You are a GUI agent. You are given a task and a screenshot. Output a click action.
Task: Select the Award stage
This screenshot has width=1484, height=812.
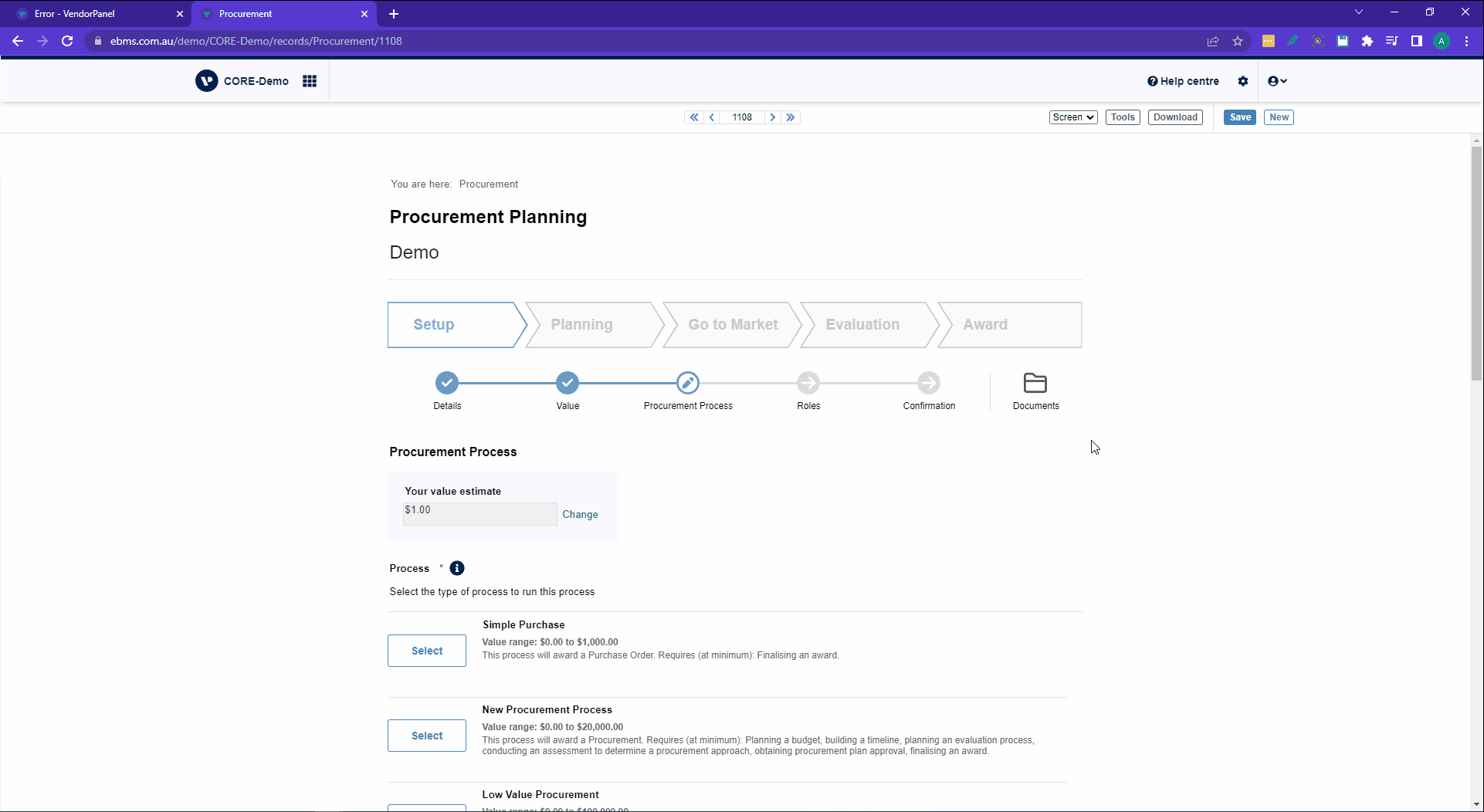click(1009, 325)
